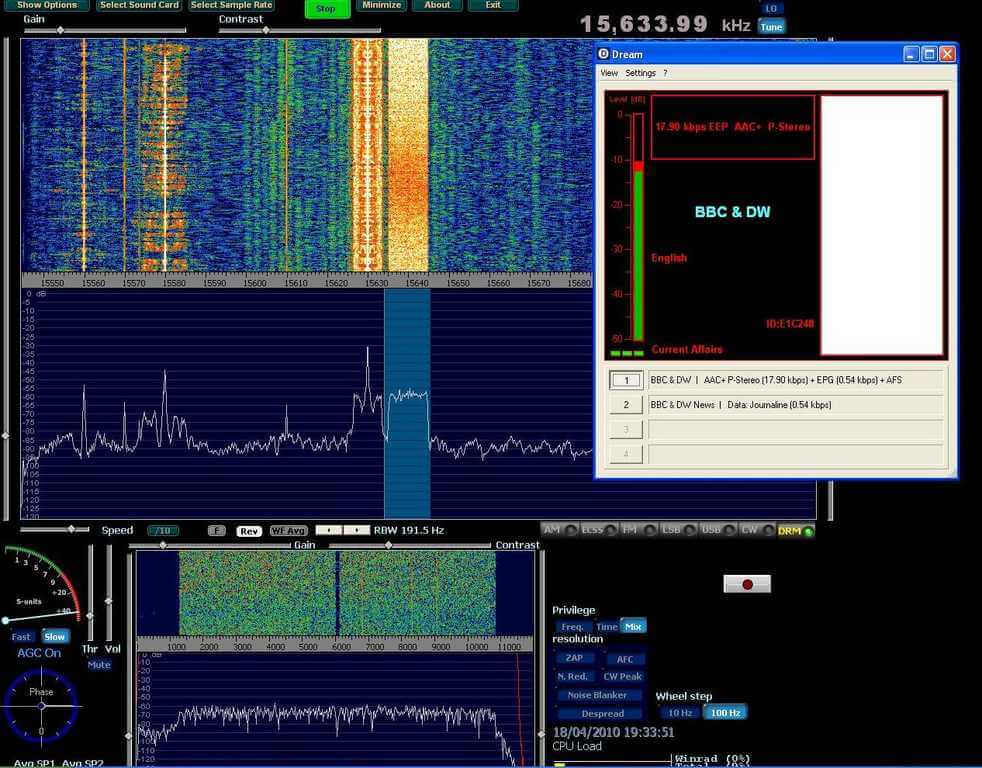Click the BBC & DW News Journaline row
The height and width of the screenshot is (768, 982).
(x=795, y=405)
